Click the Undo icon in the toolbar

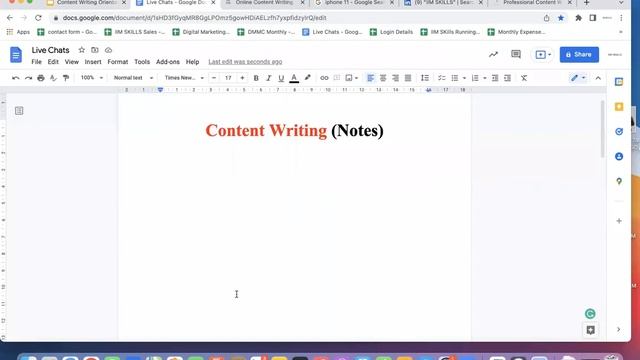coord(16,78)
